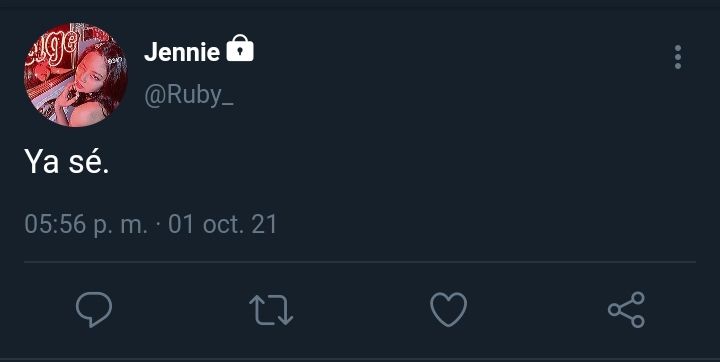This screenshot has width=720, height=362.
Task: Click the padlock icon beside Jennie
Action: [240, 48]
